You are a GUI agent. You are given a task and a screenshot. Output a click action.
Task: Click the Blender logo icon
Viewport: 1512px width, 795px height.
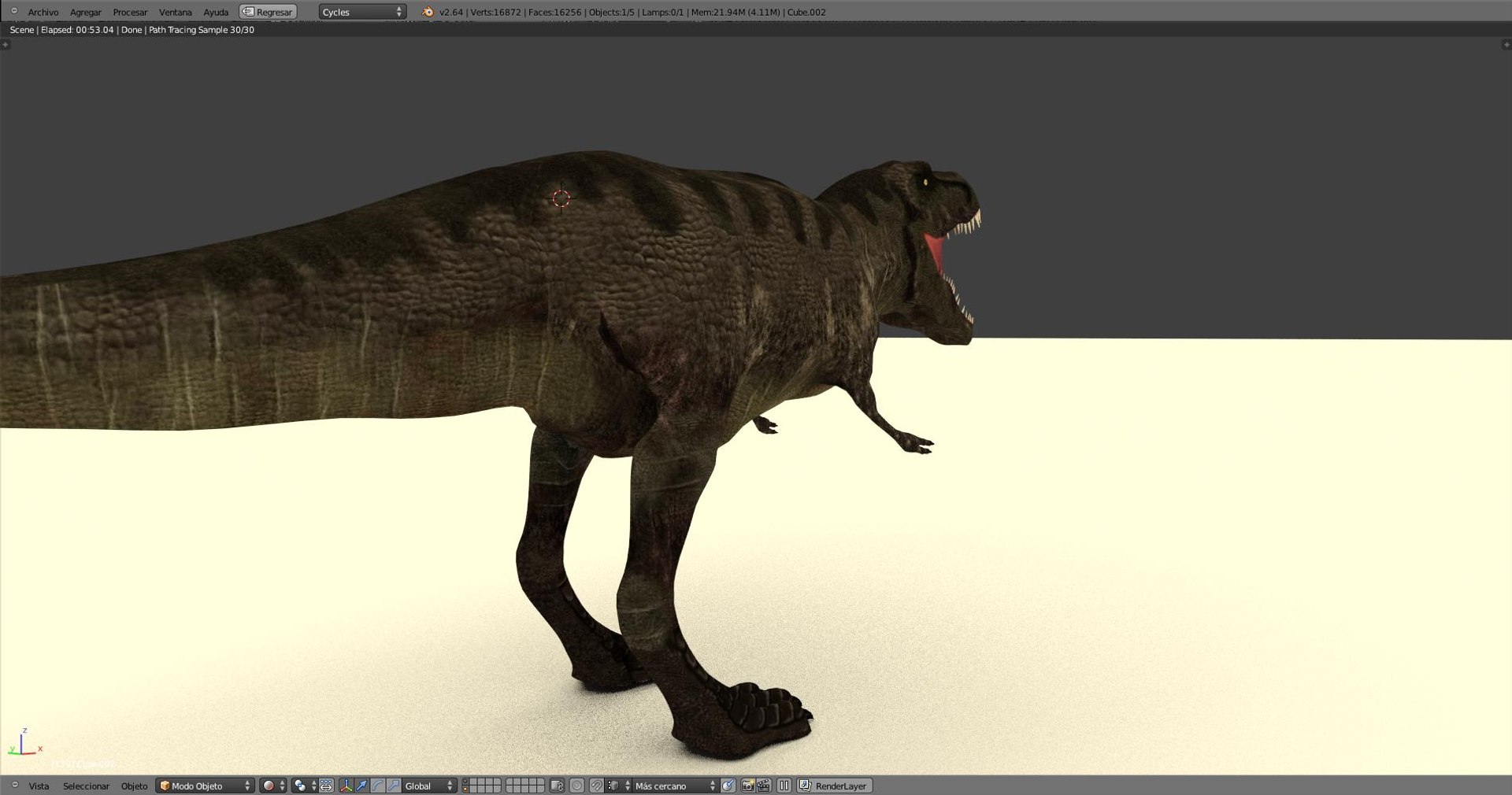[428, 12]
